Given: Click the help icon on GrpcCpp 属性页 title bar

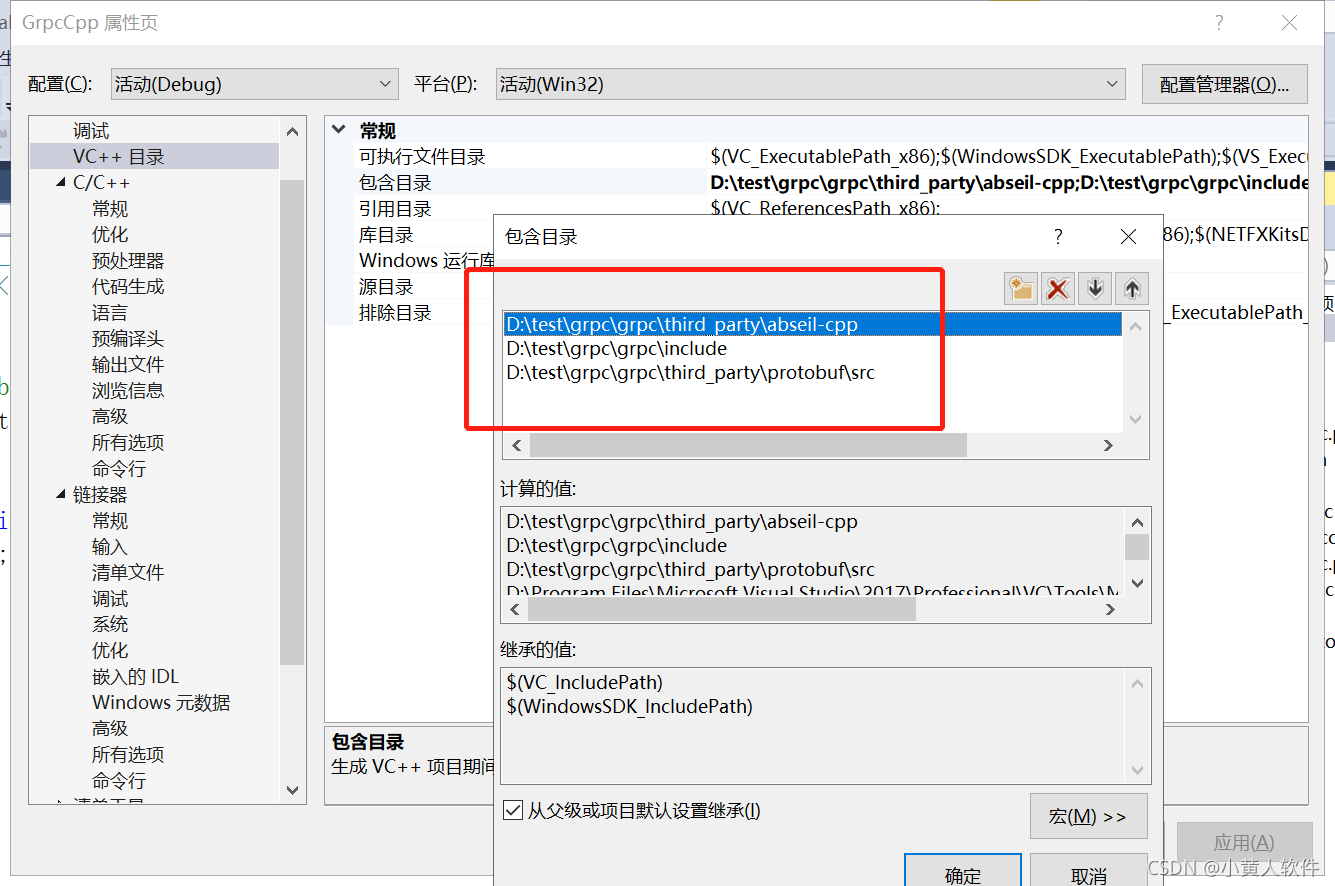Looking at the screenshot, I should (x=1219, y=22).
